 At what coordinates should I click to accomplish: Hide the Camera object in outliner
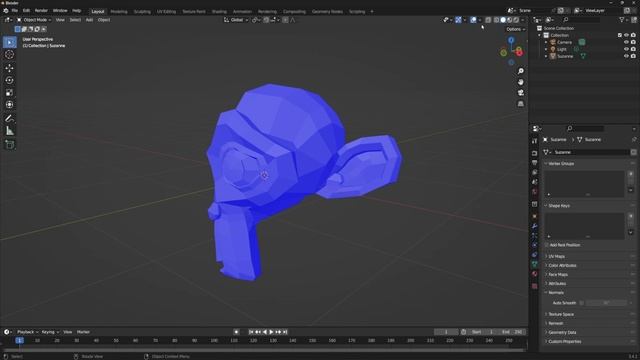[x=626, y=42]
